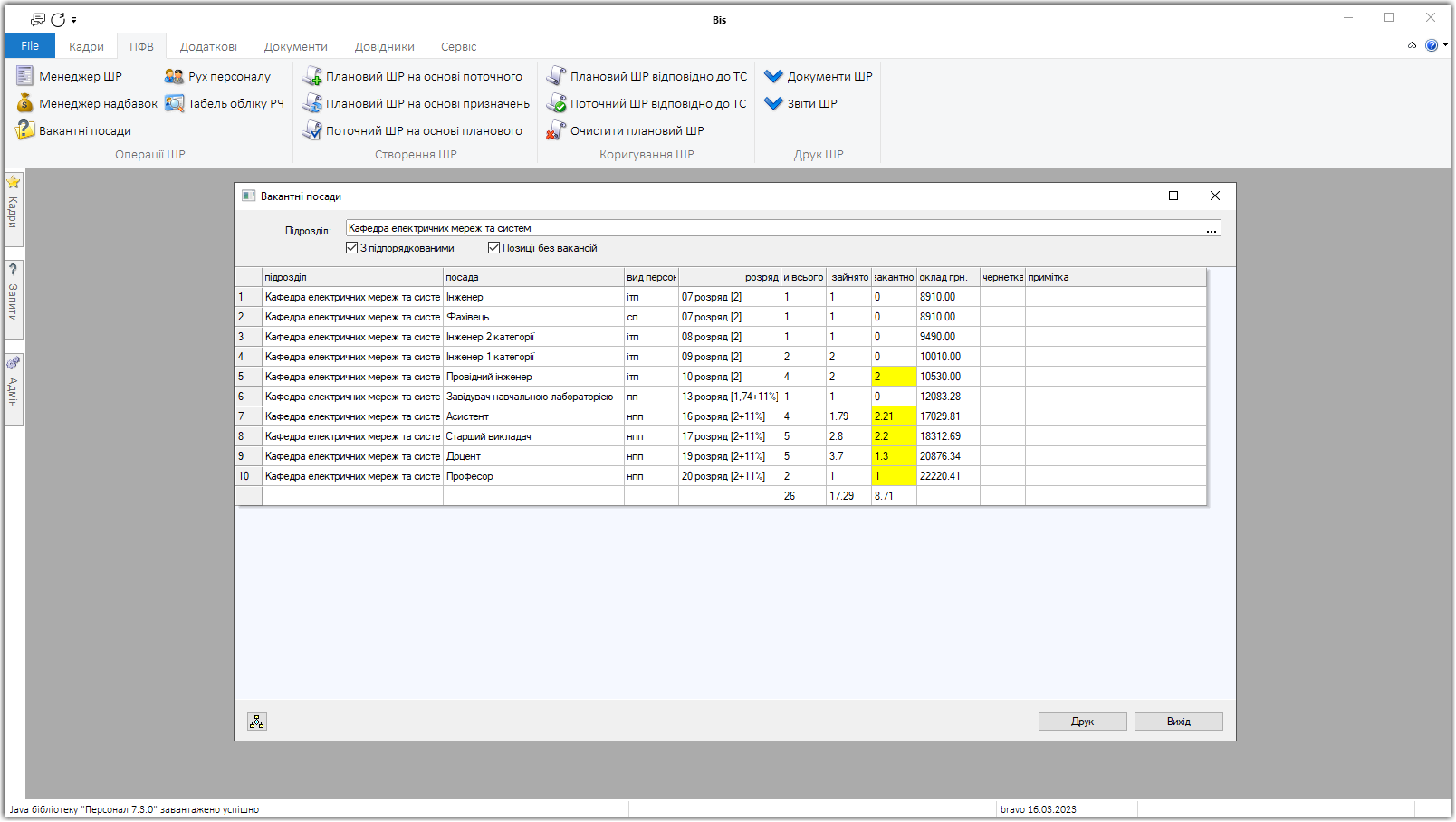The height and width of the screenshot is (822, 1456).
Task: Sort by оклад грн. column header
Action: point(948,277)
